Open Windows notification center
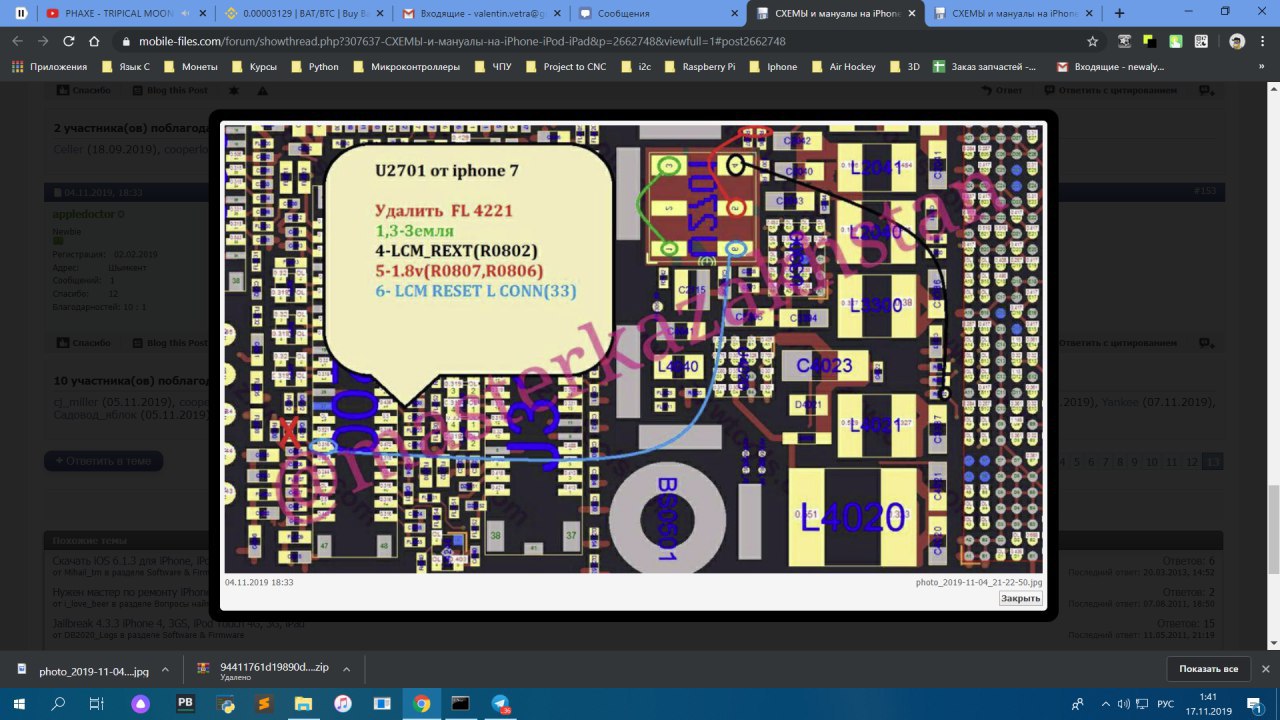 click(1257, 704)
